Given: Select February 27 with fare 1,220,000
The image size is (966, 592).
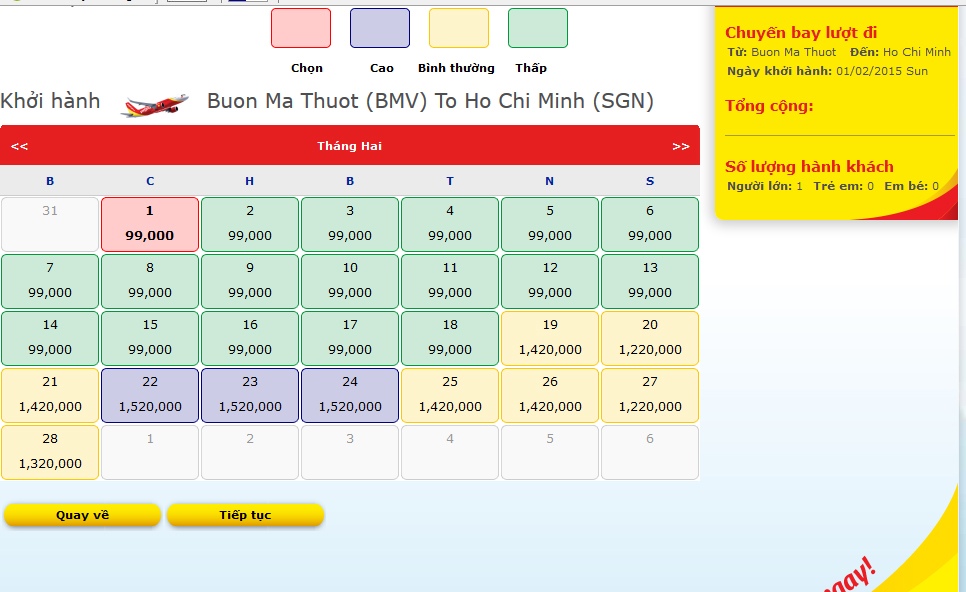Looking at the screenshot, I should [x=649, y=395].
